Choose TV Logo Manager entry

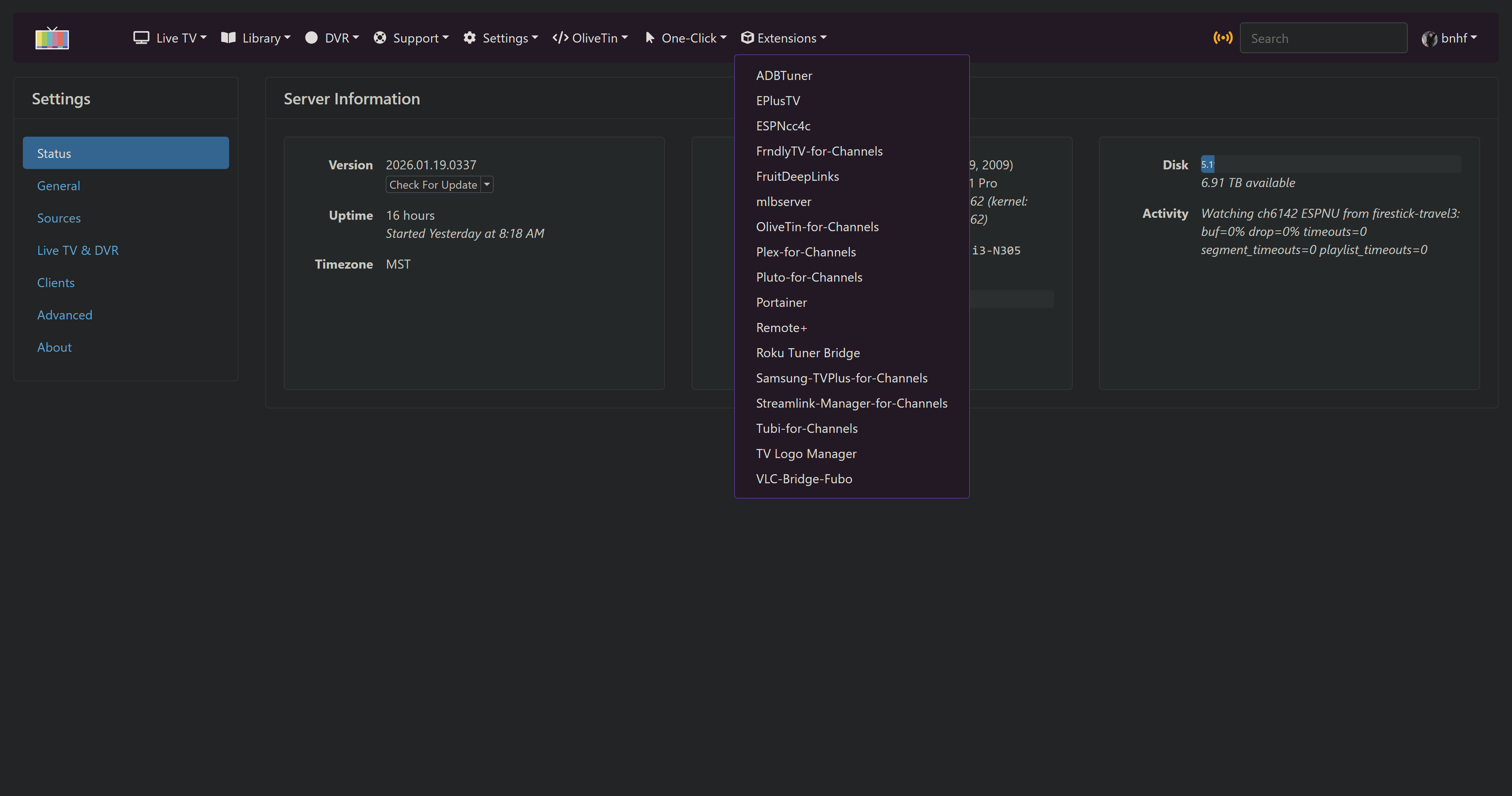click(x=806, y=453)
